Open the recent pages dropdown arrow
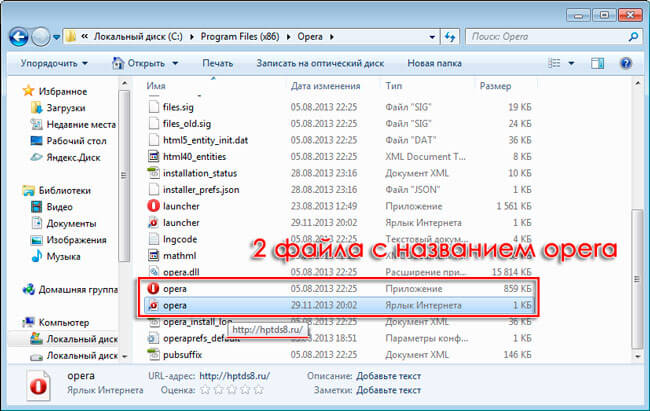Image resolution: width=650 pixels, height=411 pixels. pos(56,37)
